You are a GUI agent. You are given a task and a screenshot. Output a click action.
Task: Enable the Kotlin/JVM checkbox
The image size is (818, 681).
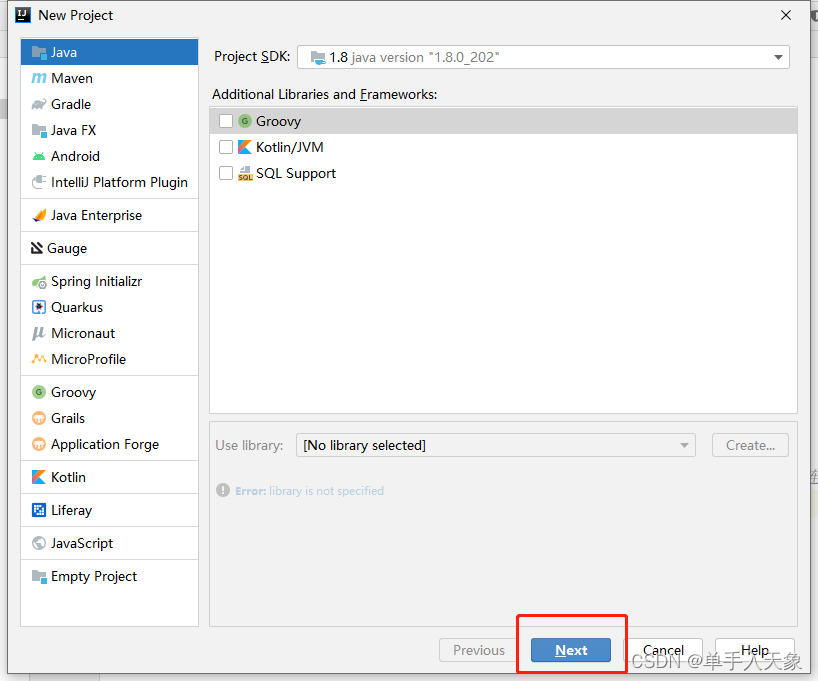tap(226, 147)
